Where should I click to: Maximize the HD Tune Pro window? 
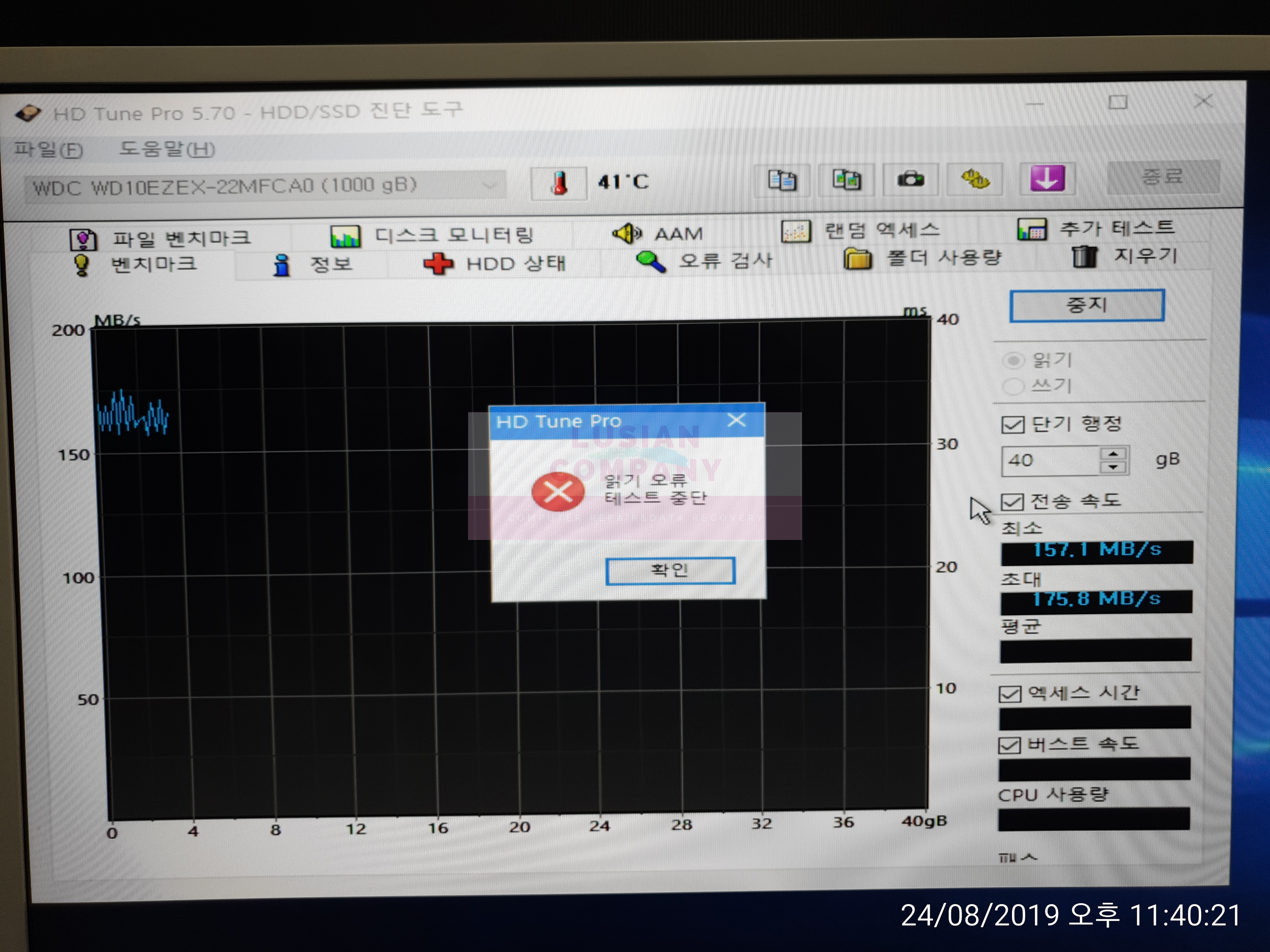1117,102
